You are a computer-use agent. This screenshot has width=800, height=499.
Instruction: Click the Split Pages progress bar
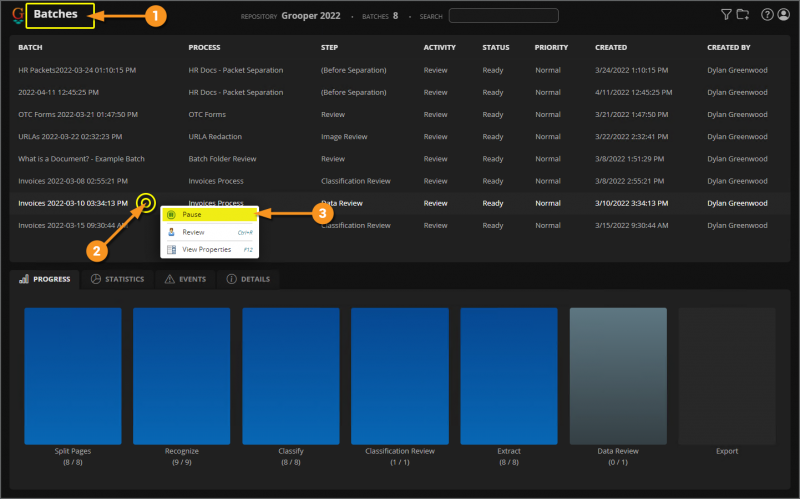(72, 375)
